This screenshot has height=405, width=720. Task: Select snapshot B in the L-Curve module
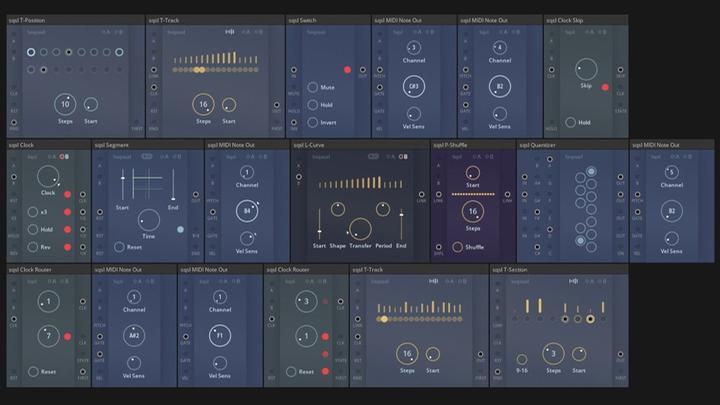coord(403,157)
